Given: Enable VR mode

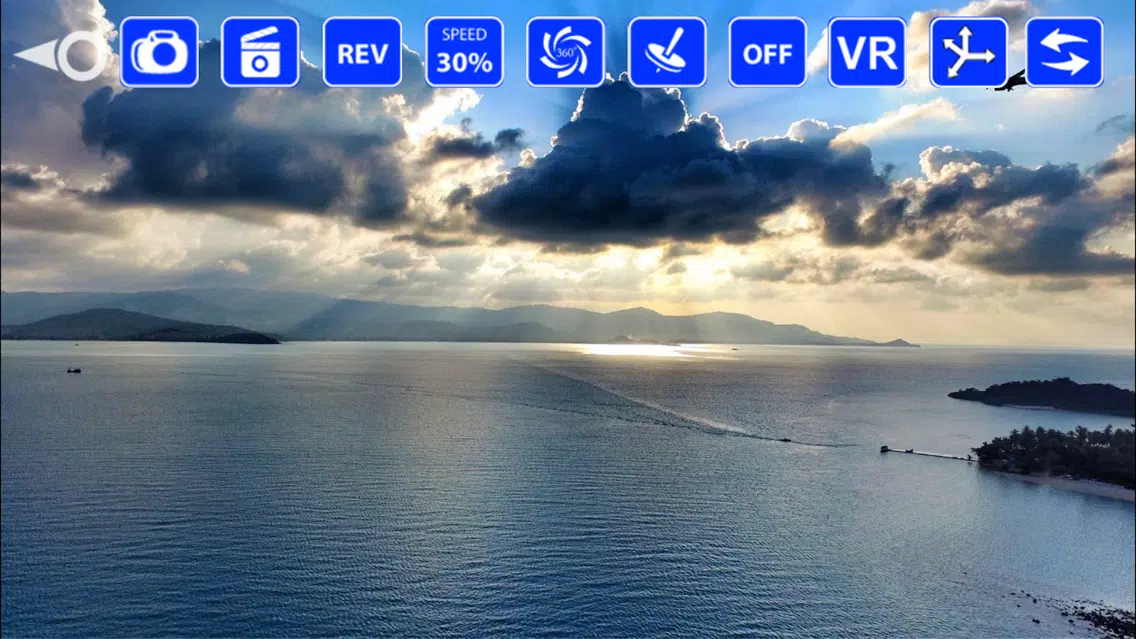Looking at the screenshot, I should click(x=867, y=52).
